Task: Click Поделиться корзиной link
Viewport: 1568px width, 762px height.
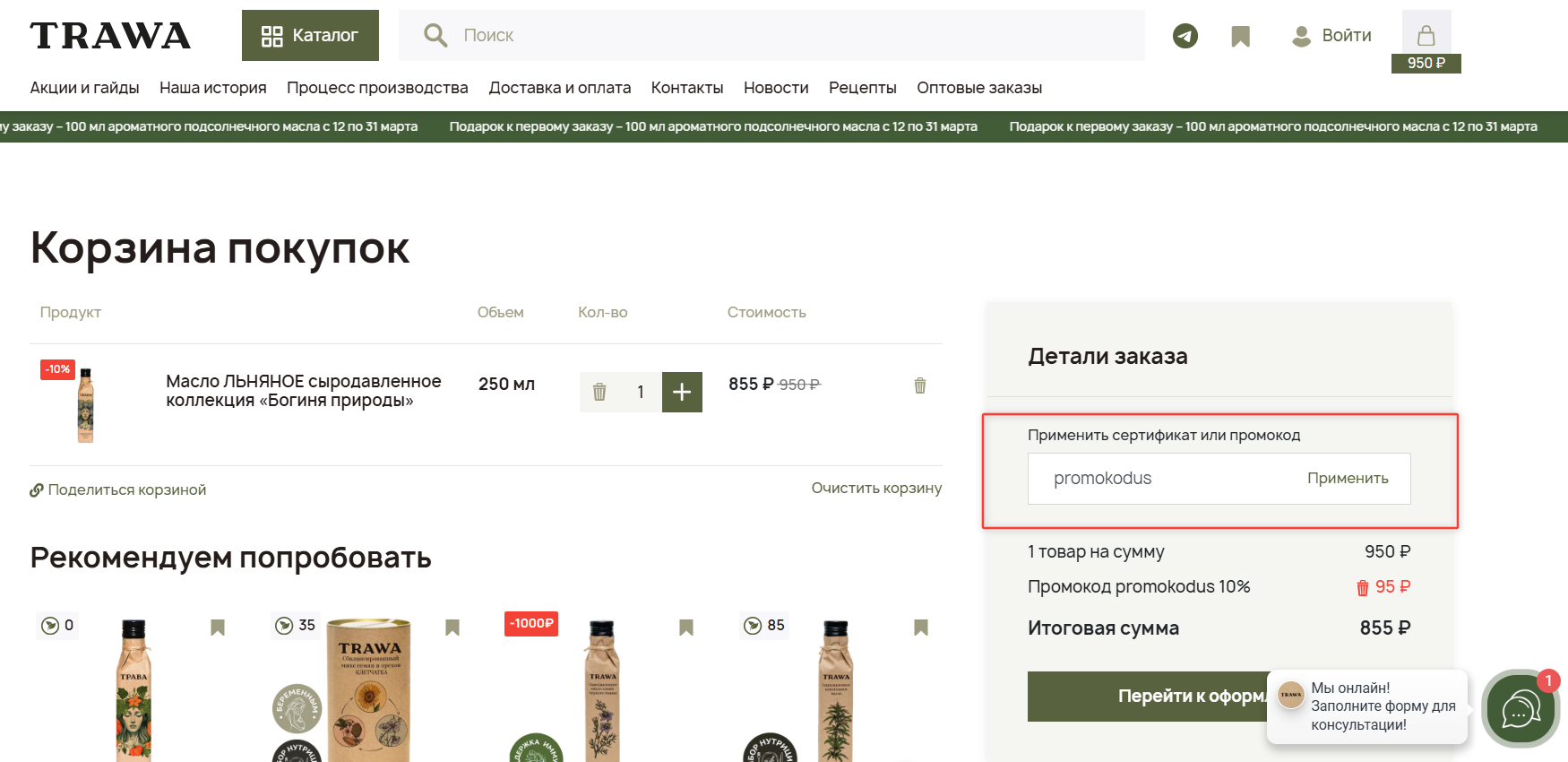Action: (x=118, y=489)
